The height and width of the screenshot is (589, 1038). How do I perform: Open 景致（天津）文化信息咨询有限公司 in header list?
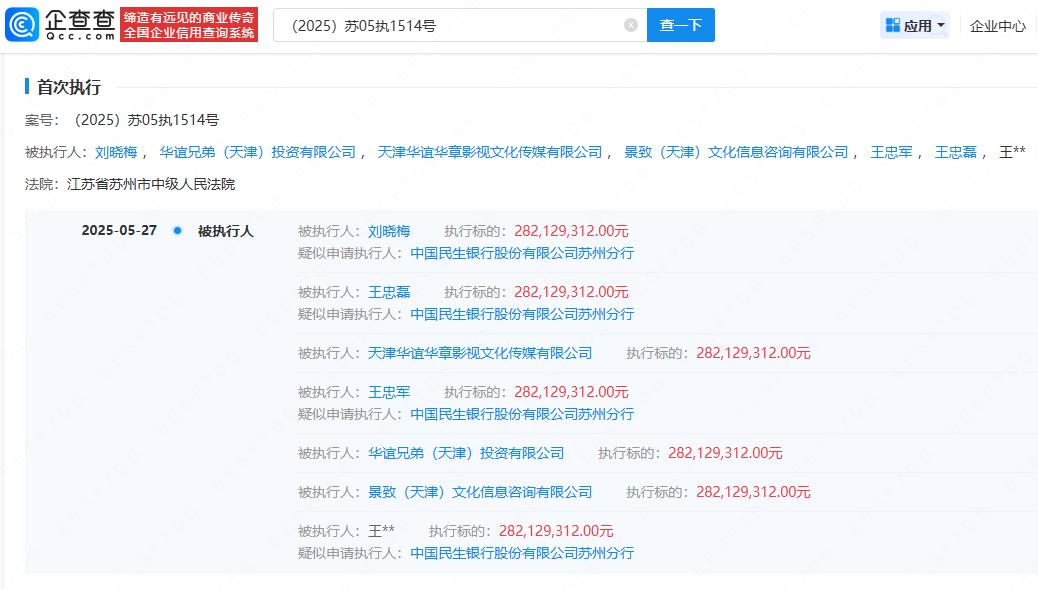tap(736, 152)
